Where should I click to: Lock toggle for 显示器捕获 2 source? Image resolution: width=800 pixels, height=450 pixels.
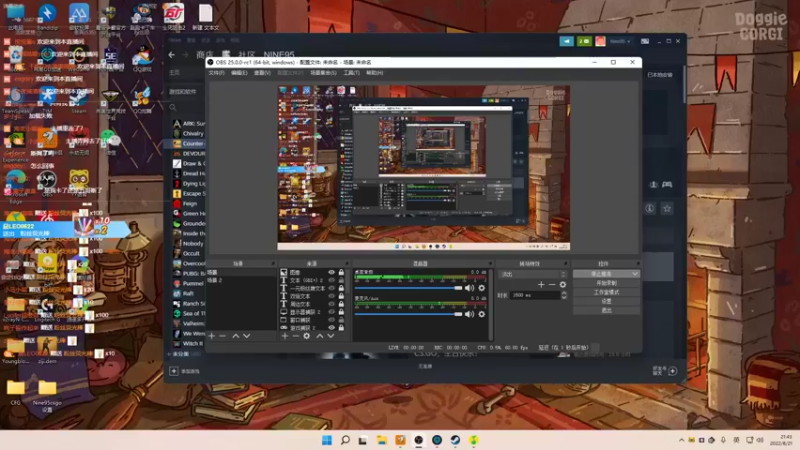click(x=341, y=312)
